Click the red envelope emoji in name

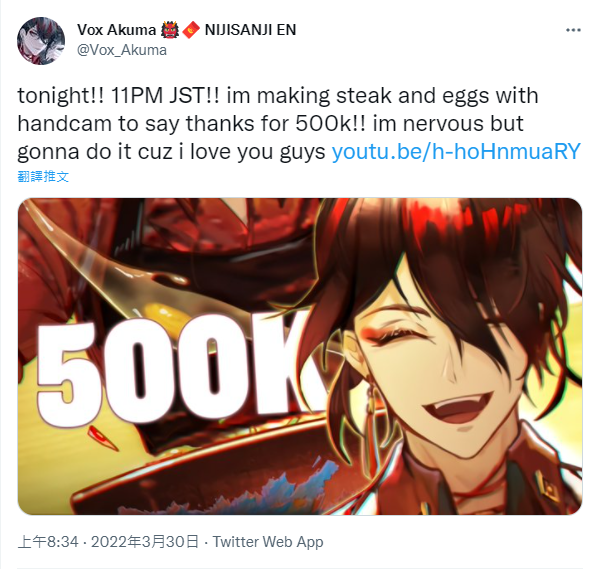point(191,30)
